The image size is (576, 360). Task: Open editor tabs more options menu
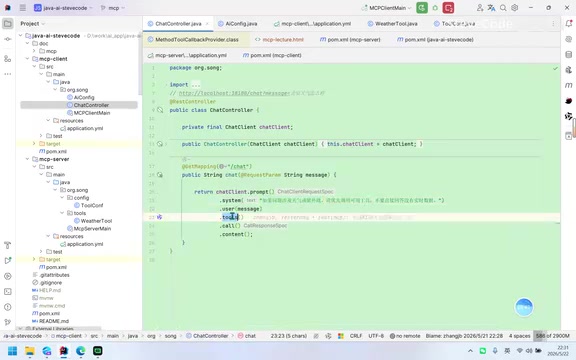pyautogui.click(x=553, y=24)
